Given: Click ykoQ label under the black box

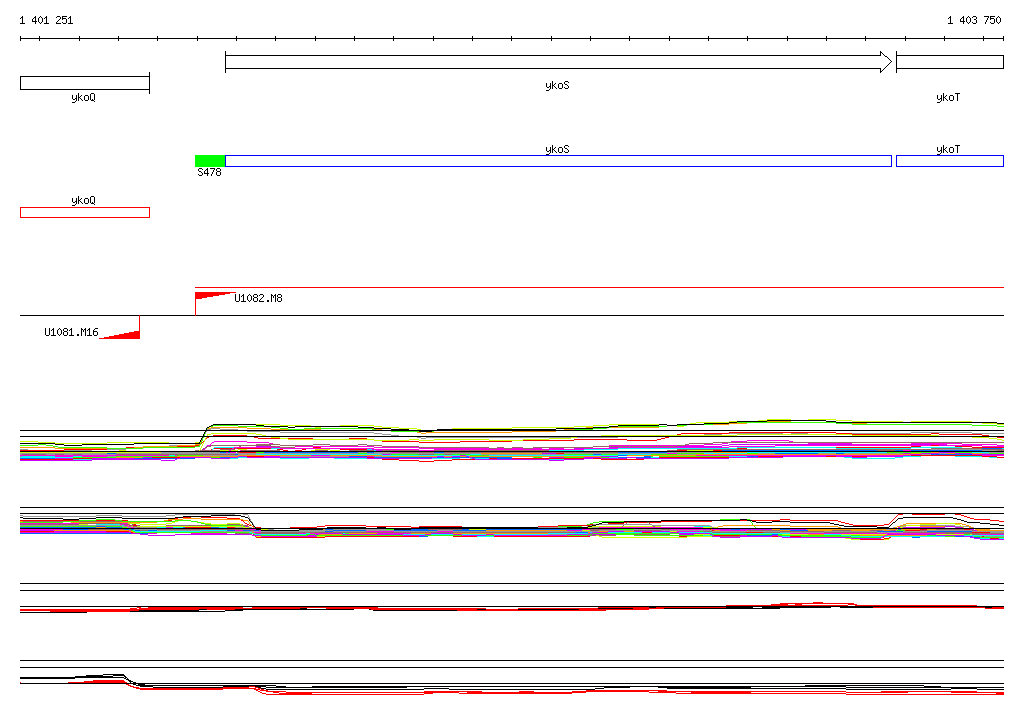Looking at the screenshot, I should [x=84, y=97].
